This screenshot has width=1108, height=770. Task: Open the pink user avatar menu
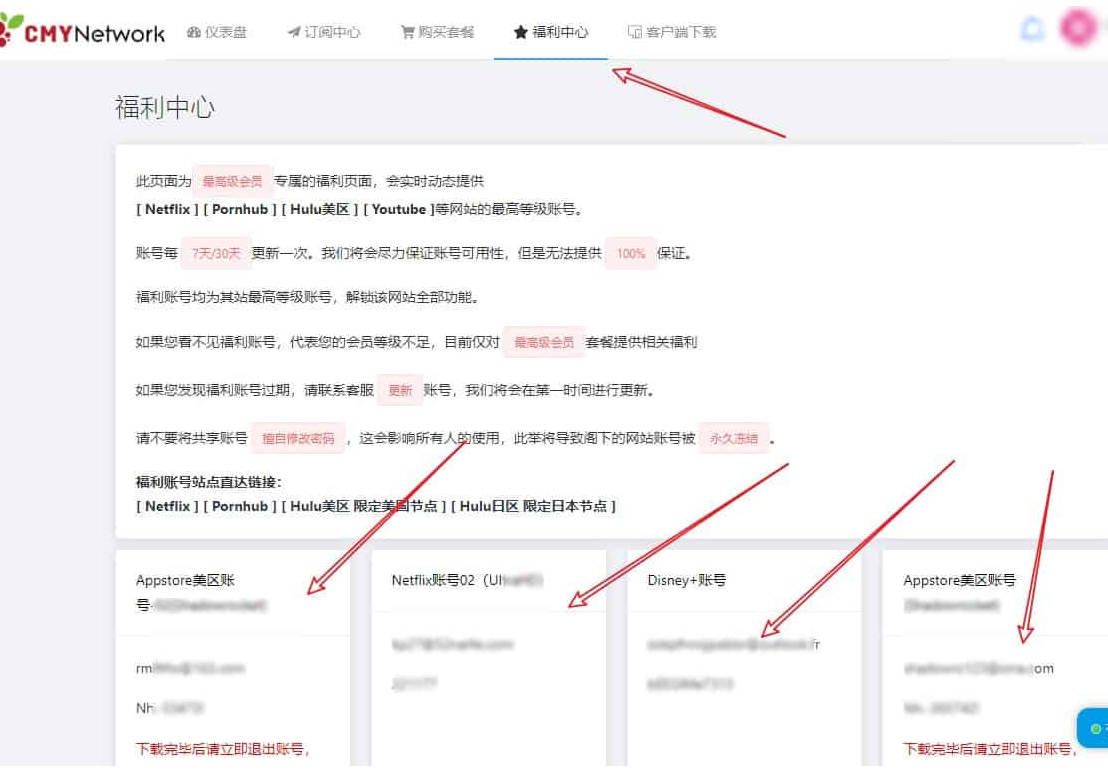(x=1078, y=28)
